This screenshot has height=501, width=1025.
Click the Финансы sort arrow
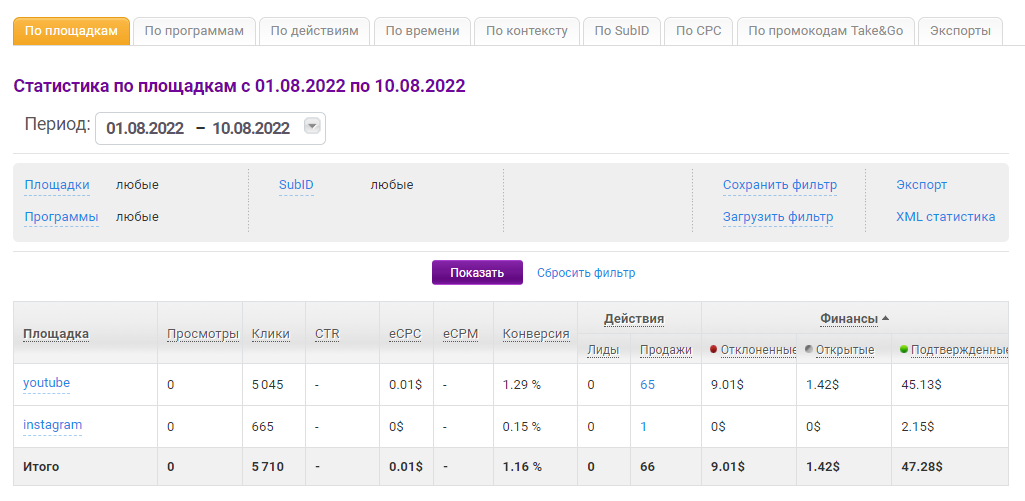[x=885, y=319]
